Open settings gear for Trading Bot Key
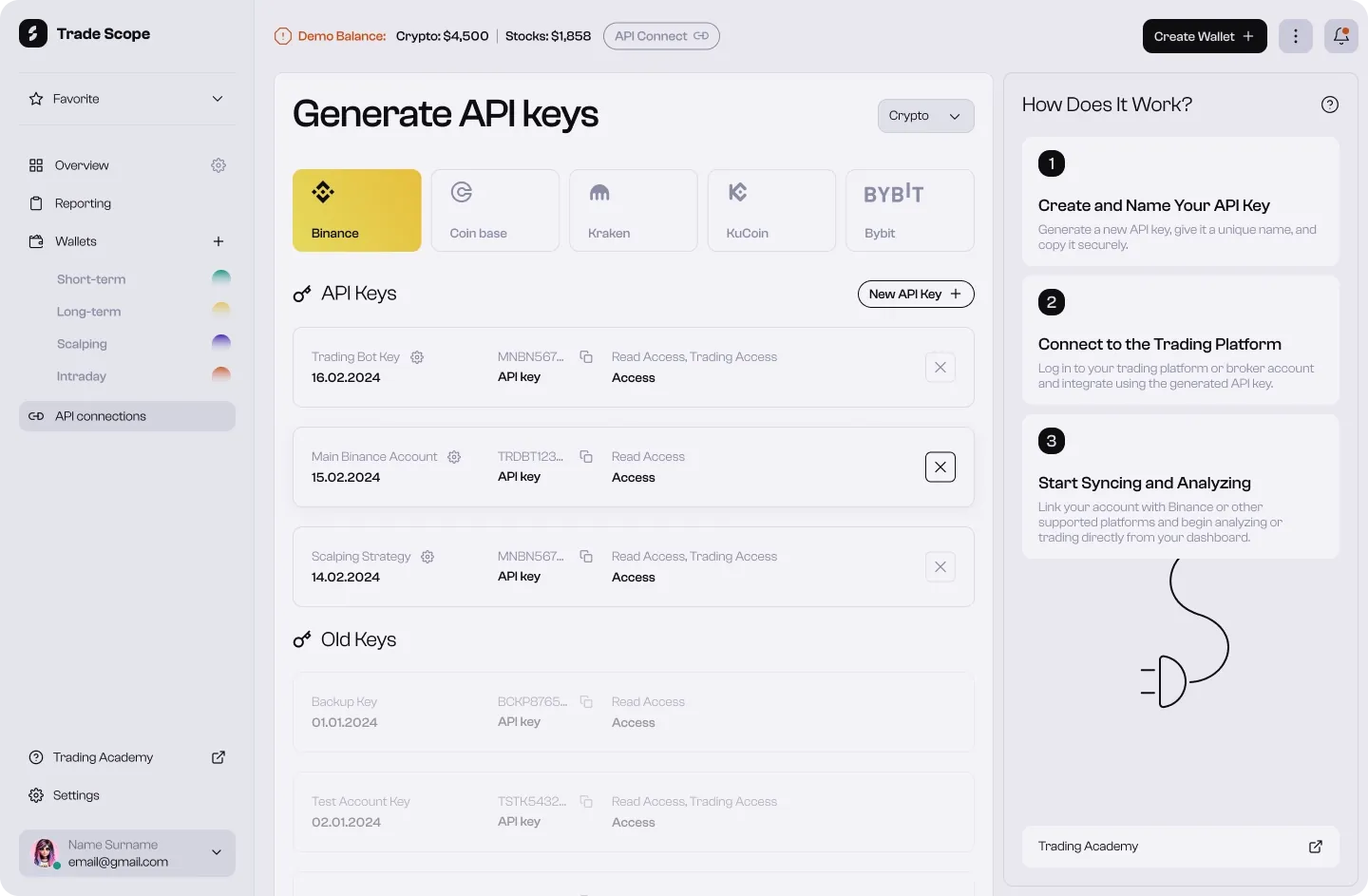Image resolution: width=1368 pixels, height=896 pixels. 417,357
